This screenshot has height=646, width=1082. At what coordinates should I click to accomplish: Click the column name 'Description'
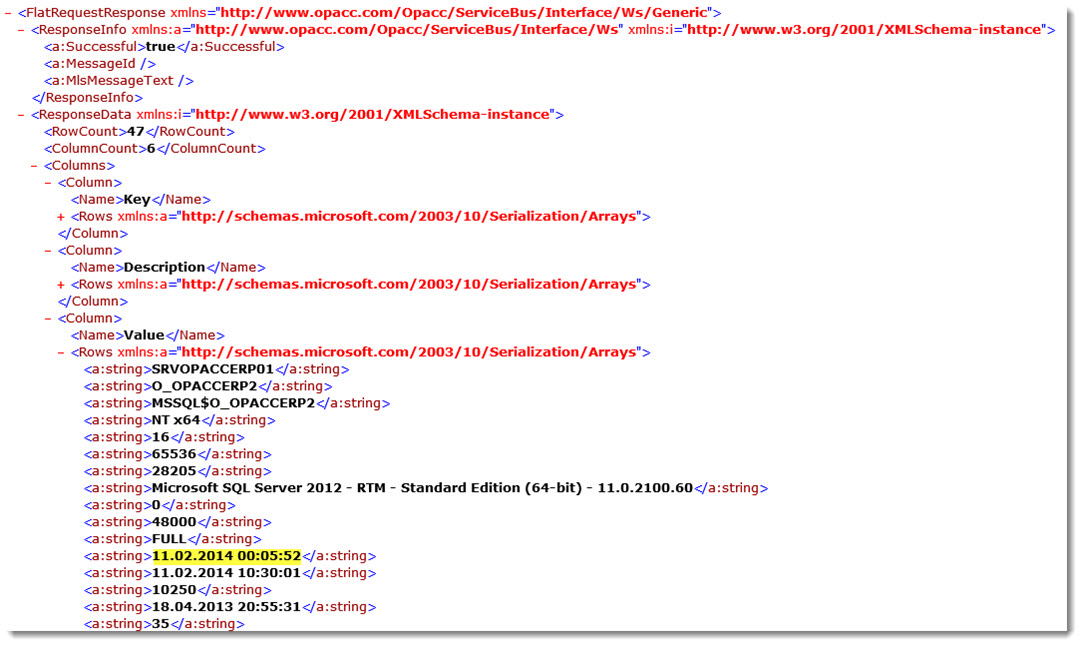pos(164,267)
